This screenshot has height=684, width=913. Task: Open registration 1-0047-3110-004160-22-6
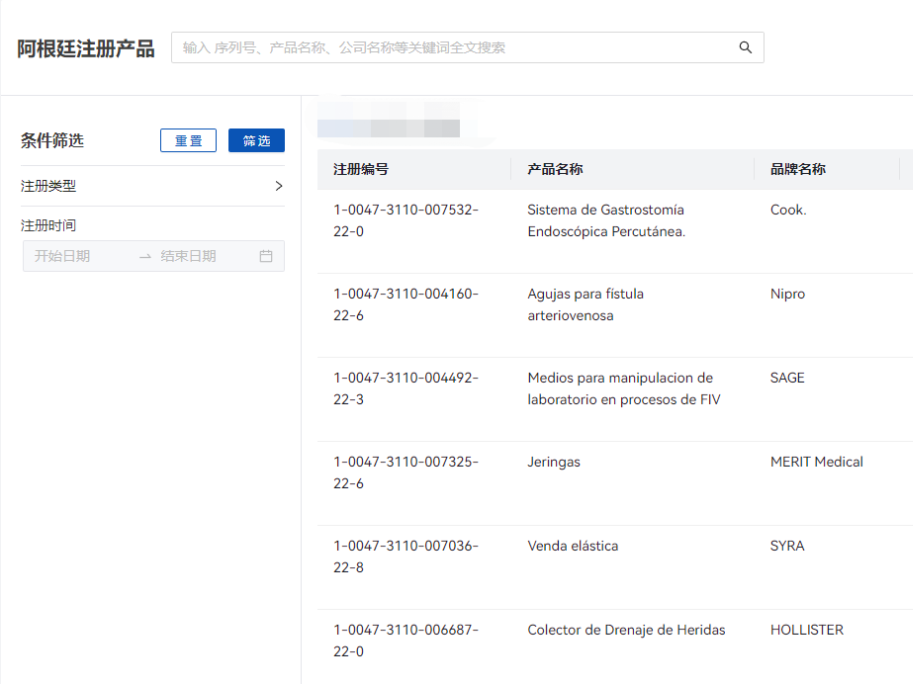(405, 304)
